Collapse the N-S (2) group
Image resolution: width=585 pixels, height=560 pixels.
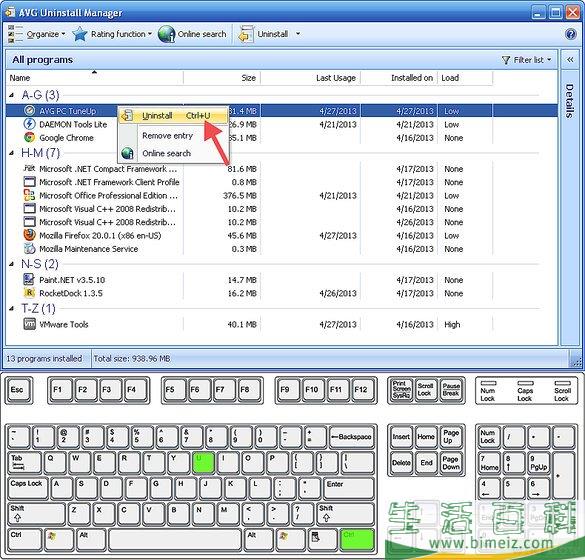[12, 264]
